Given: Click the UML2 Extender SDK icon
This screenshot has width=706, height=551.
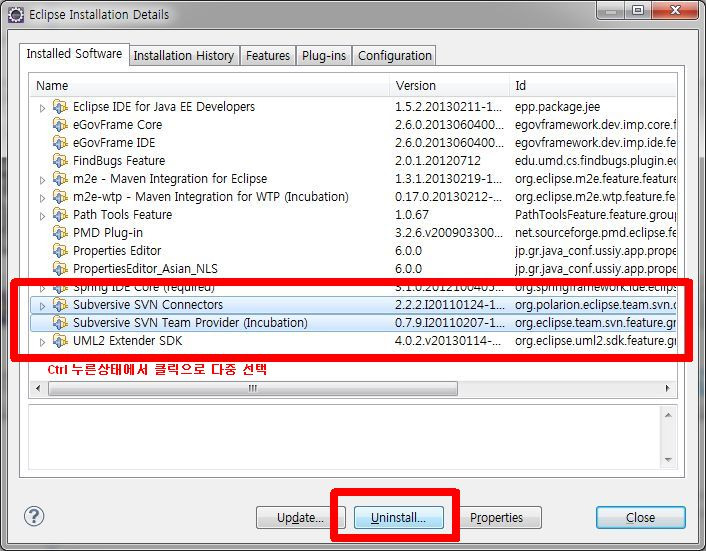Looking at the screenshot, I should (60, 341).
